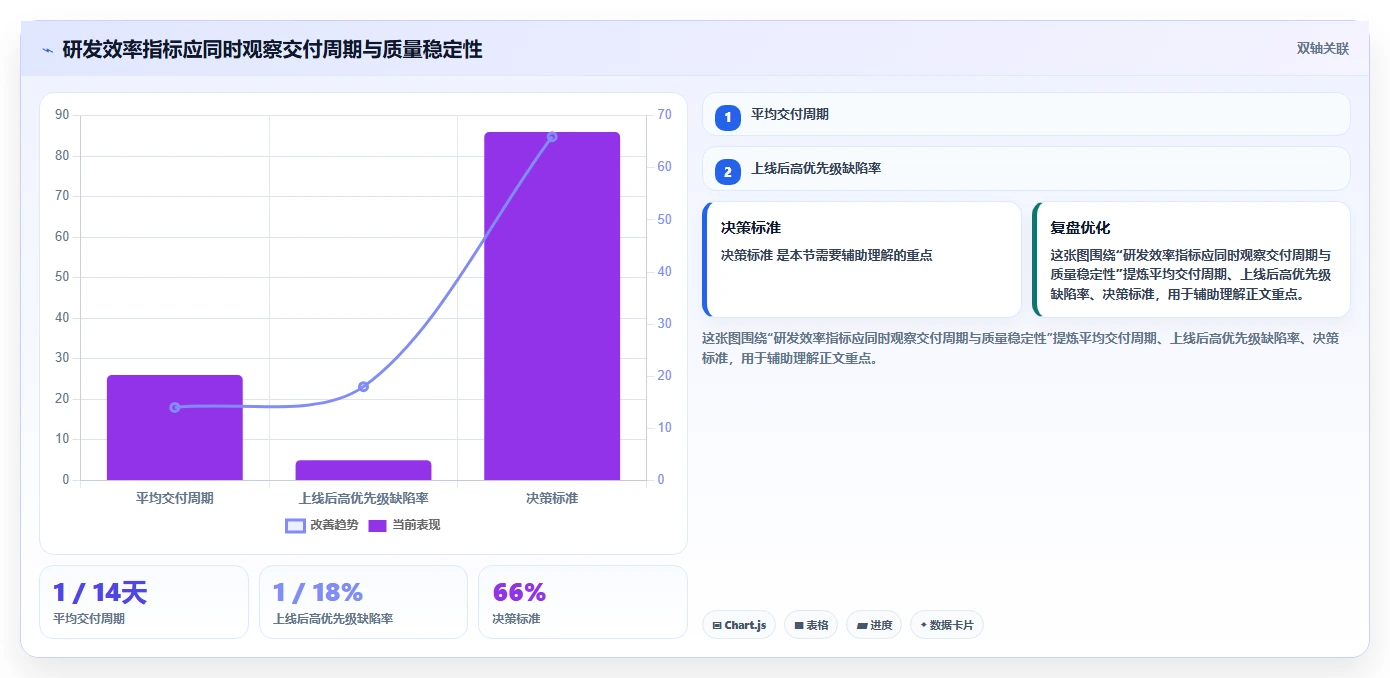Click the tall purple bar for 决策标准
This screenshot has height=678, width=1390.
coord(552,306)
